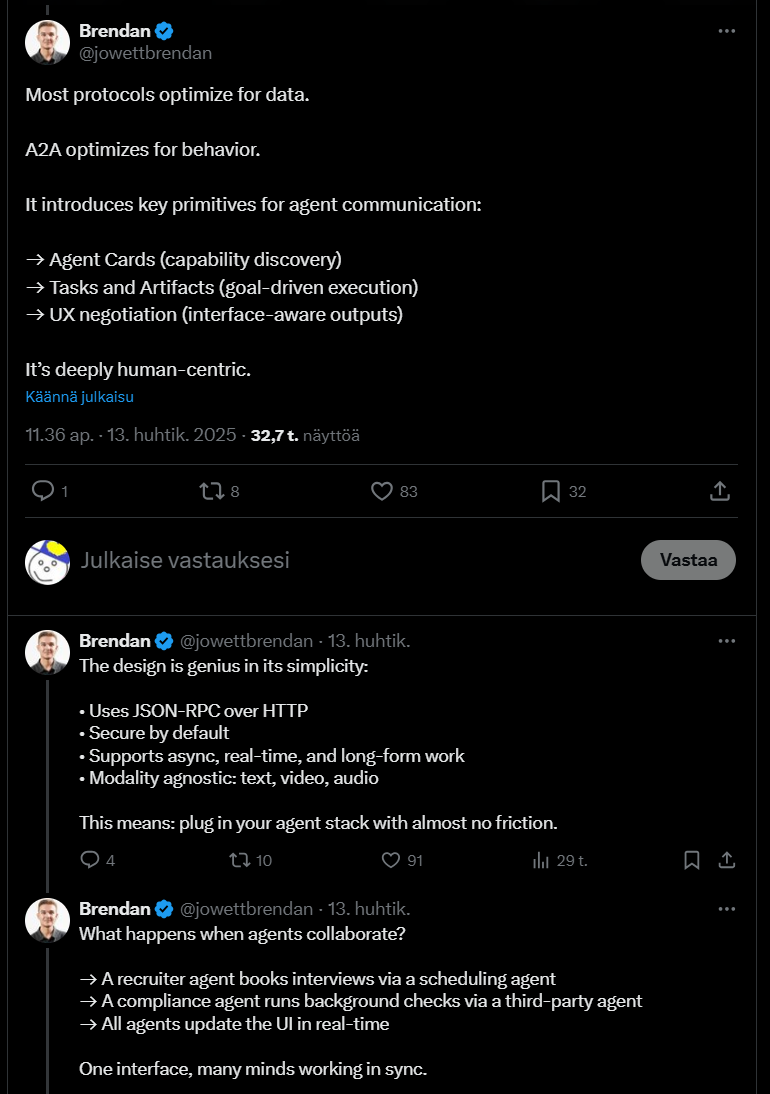Click Brendan's avatar on the main post
Image resolution: width=770 pixels, height=1094 pixels.
coord(47,42)
